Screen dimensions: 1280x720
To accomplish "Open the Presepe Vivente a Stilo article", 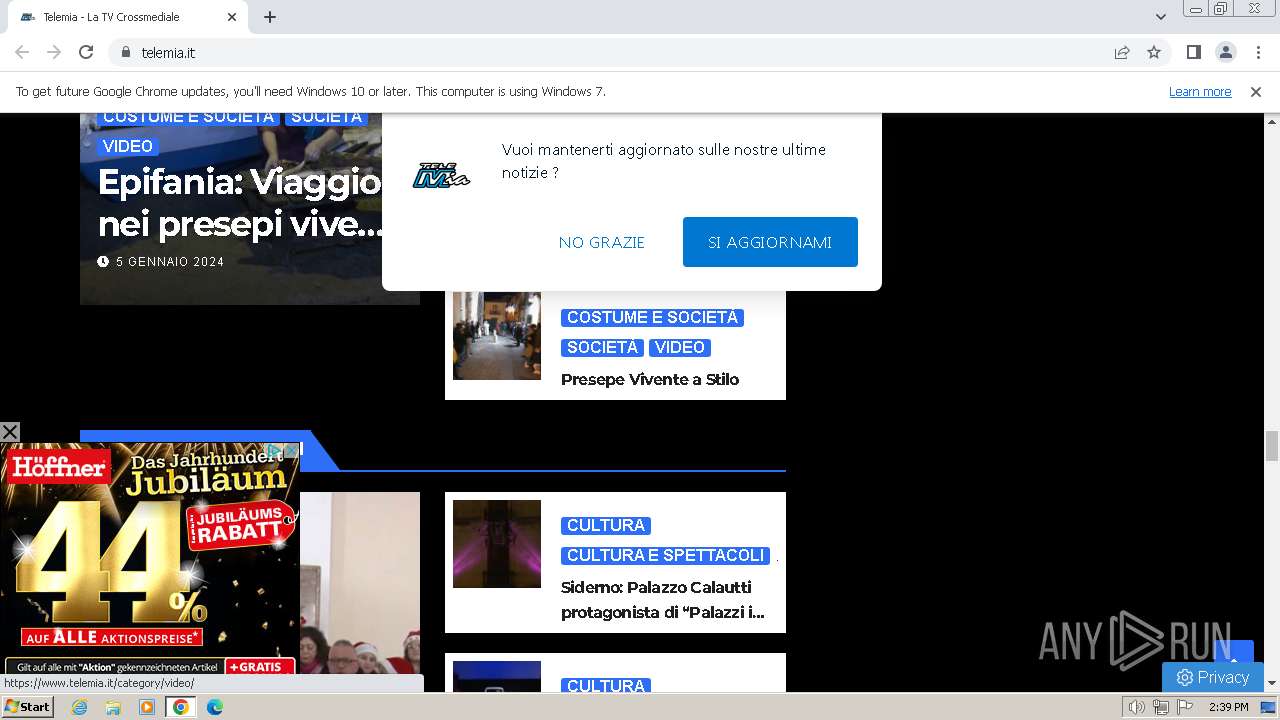I will click(x=650, y=379).
